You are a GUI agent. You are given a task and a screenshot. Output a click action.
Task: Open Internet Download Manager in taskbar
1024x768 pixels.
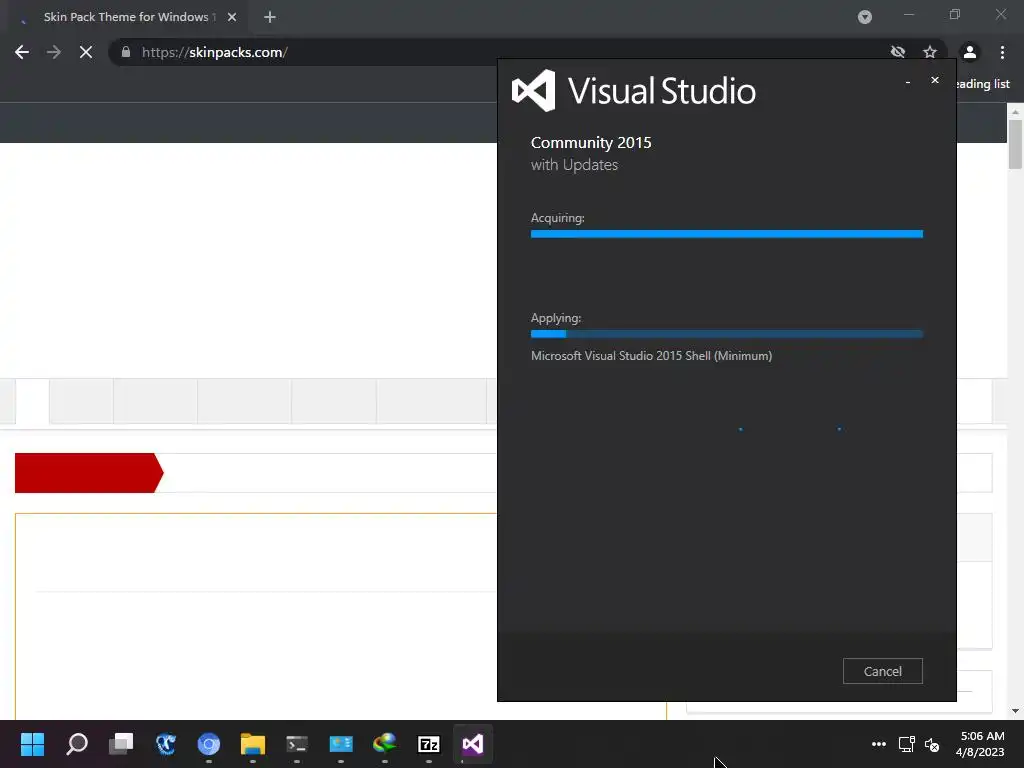point(385,744)
